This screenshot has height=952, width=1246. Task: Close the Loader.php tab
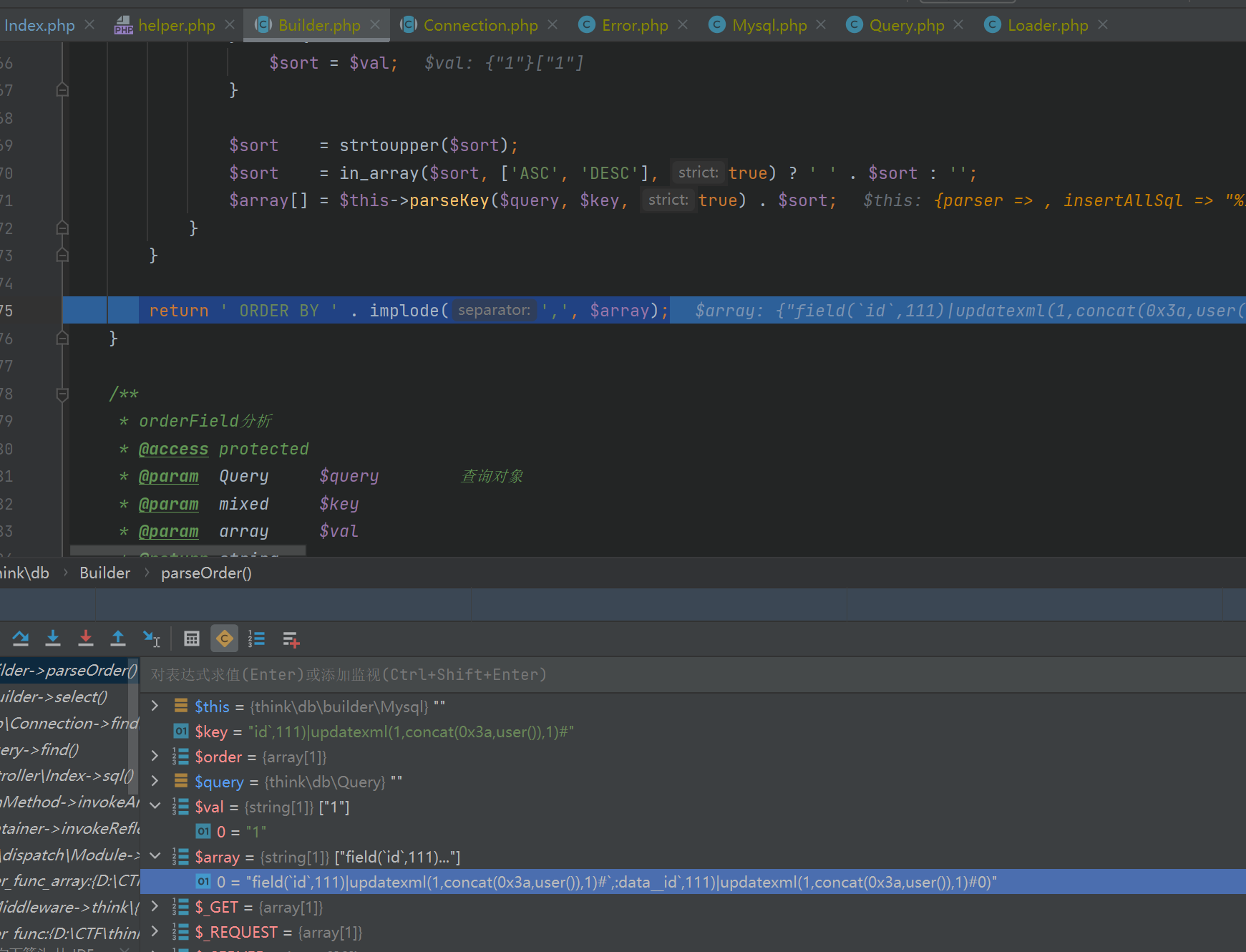(1103, 25)
